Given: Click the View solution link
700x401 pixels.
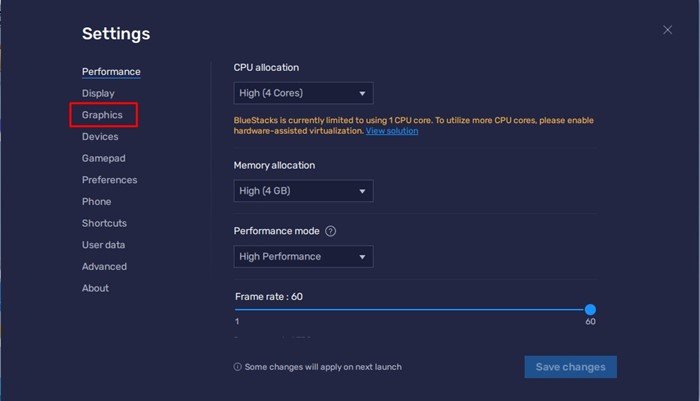Looking at the screenshot, I should 392,131.
